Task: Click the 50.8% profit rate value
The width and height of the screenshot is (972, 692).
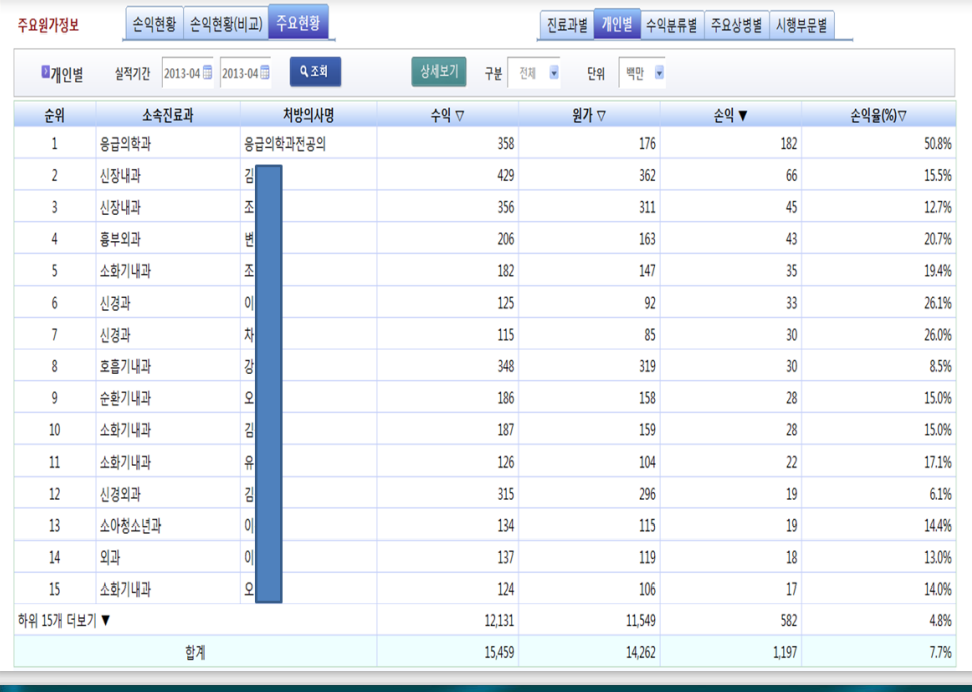Action: point(937,144)
